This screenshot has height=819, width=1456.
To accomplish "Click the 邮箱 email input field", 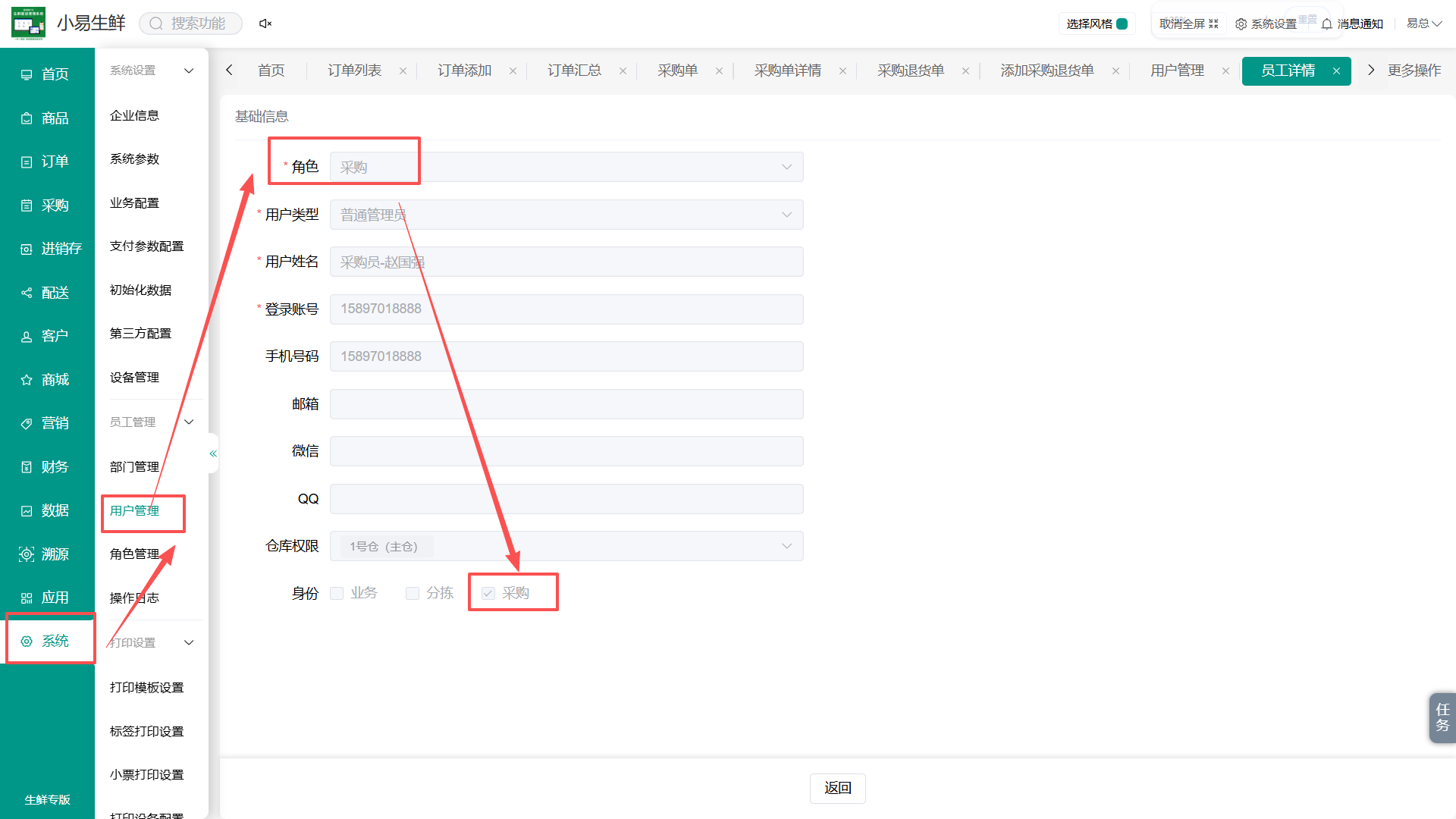I will pos(566,404).
